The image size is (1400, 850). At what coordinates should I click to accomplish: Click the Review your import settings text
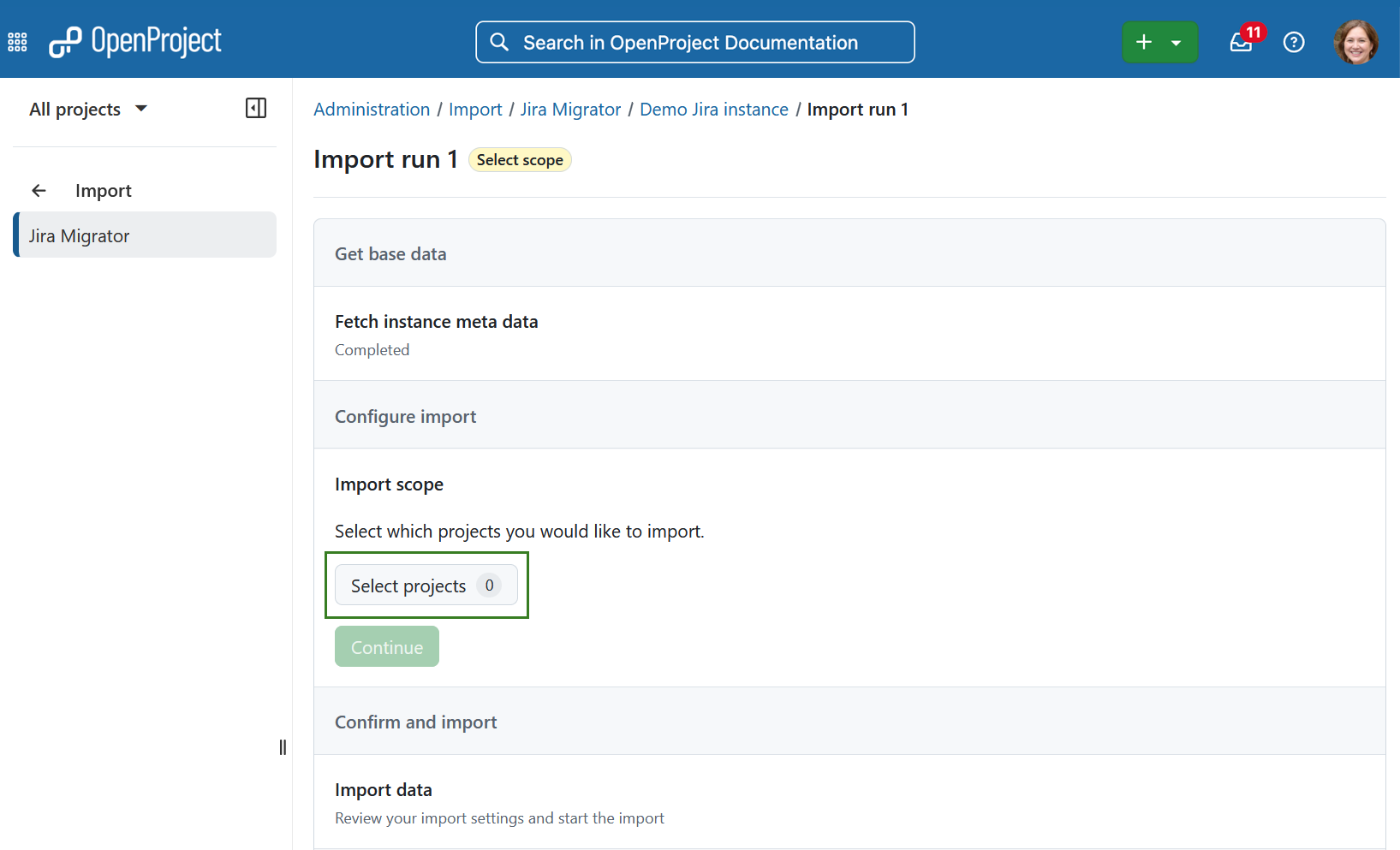pos(500,818)
